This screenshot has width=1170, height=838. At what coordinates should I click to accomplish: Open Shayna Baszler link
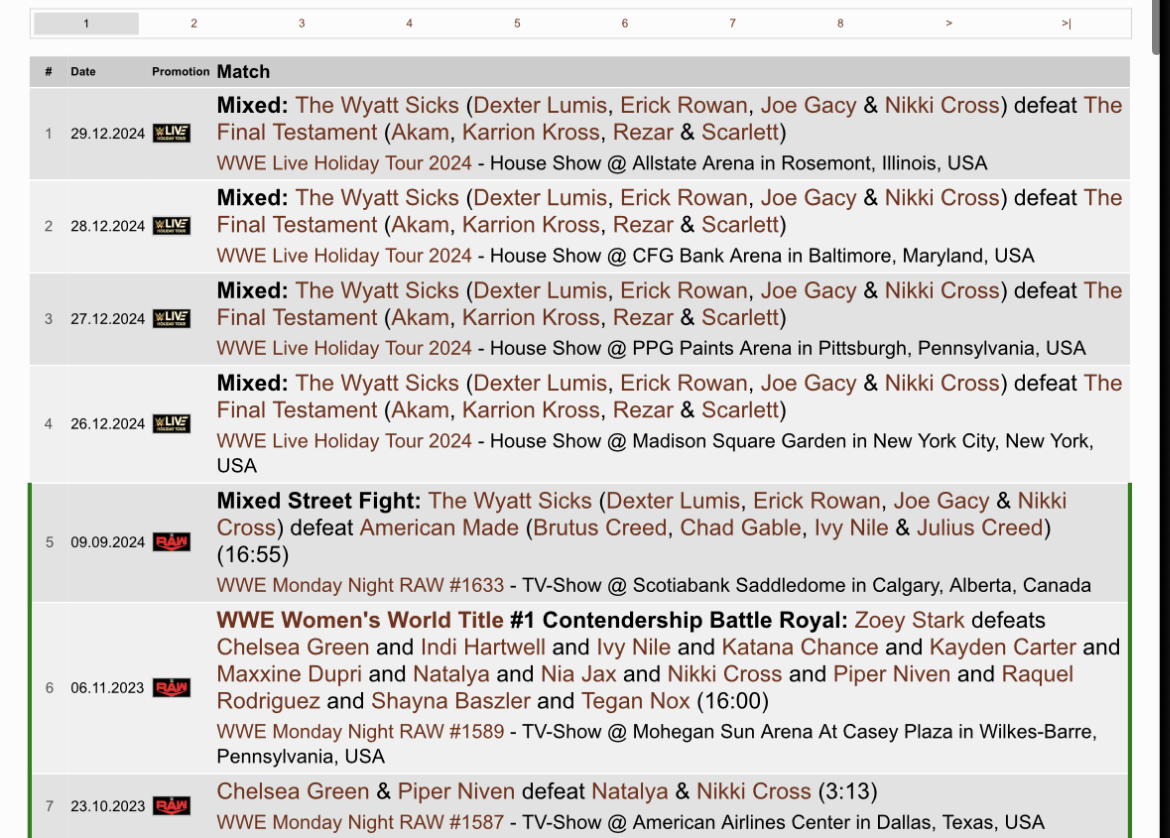[451, 701]
